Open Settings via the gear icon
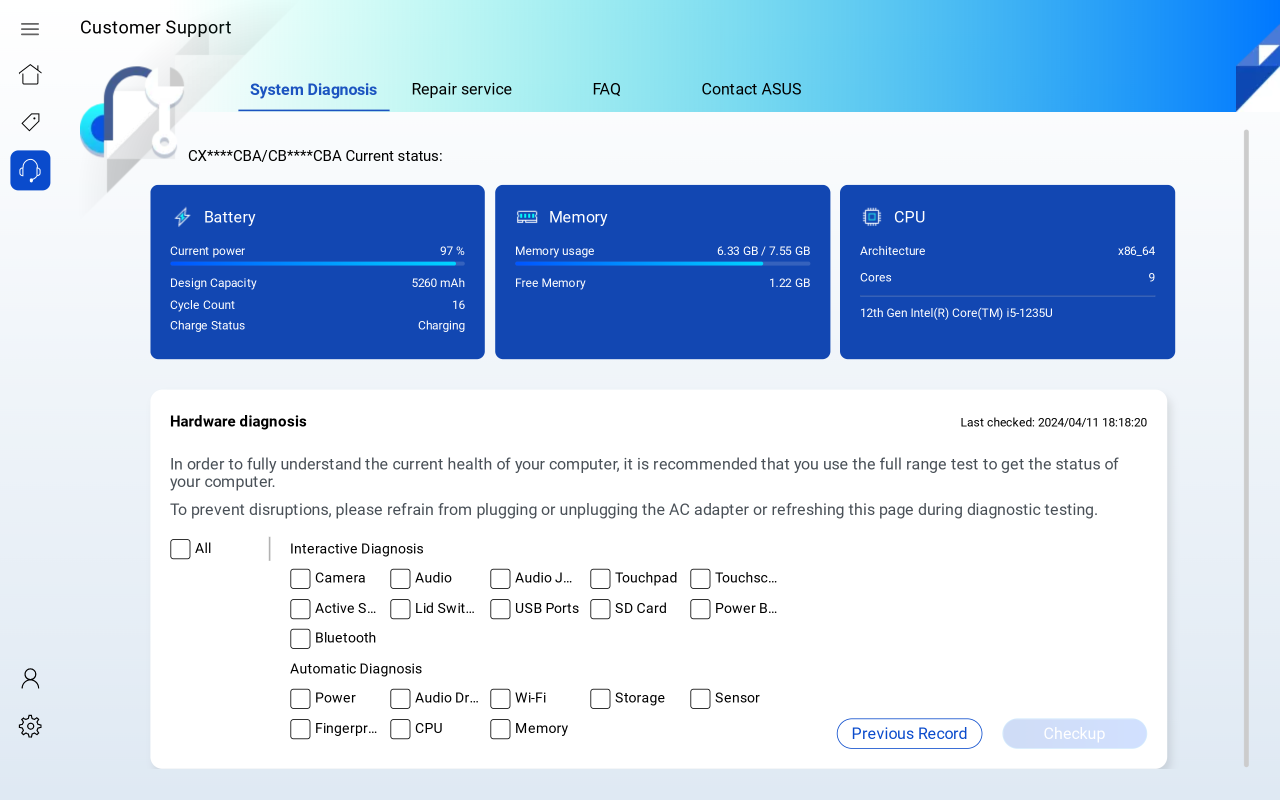 [x=29, y=726]
